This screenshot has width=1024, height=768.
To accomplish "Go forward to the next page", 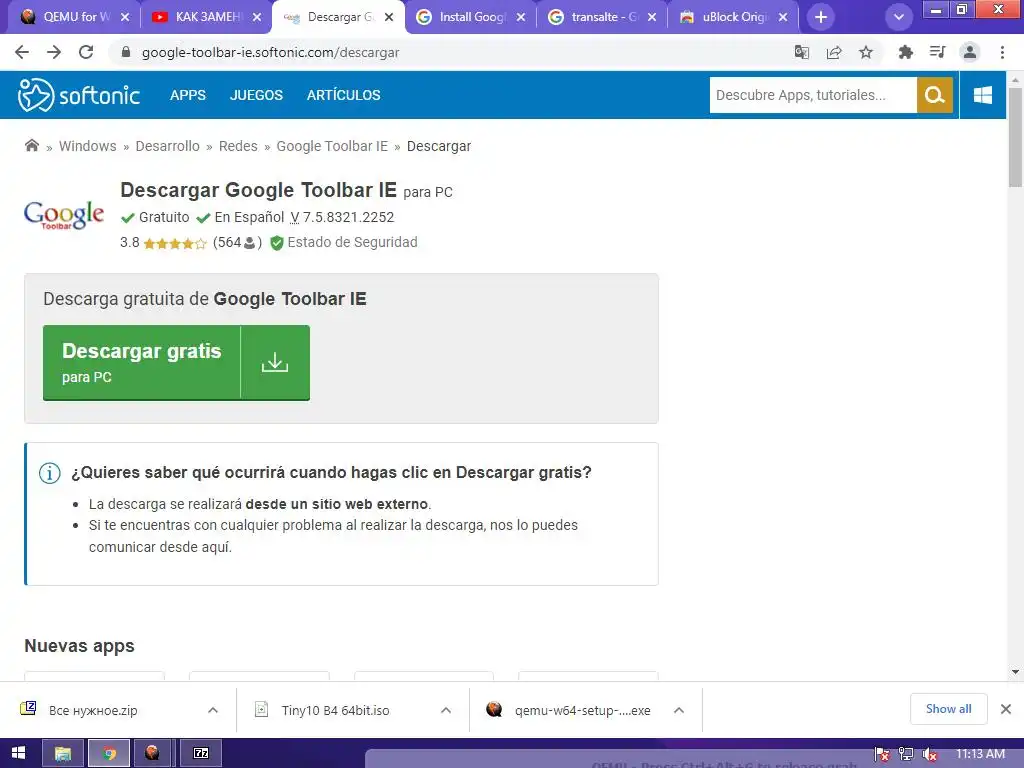I will tap(54, 52).
